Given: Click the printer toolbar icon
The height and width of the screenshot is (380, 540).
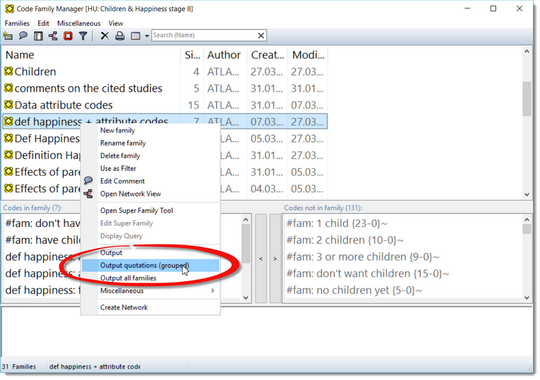Looking at the screenshot, I should click(x=120, y=35).
